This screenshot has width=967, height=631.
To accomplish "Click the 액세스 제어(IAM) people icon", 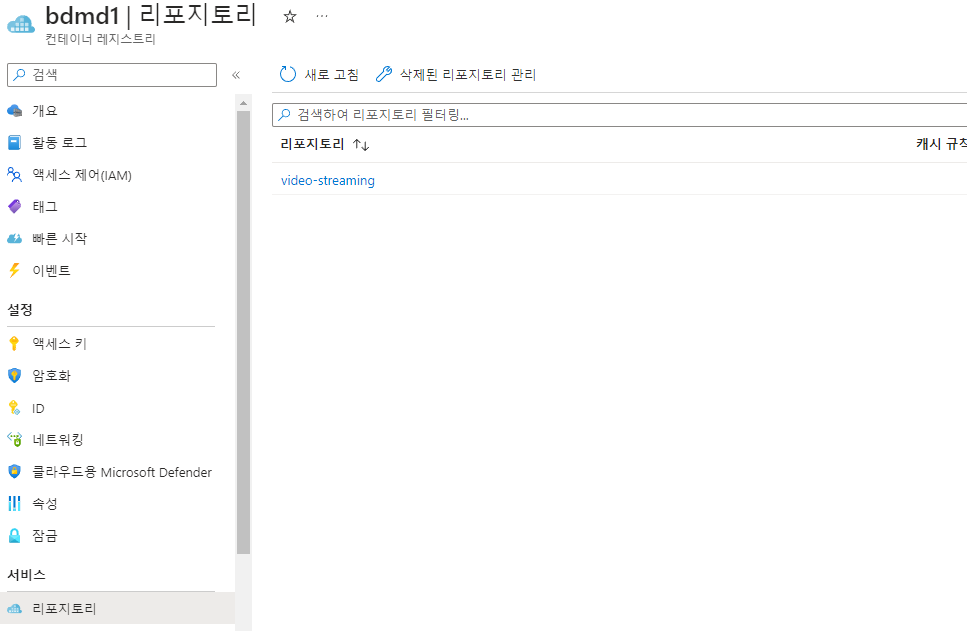I will (x=15, y=175).
